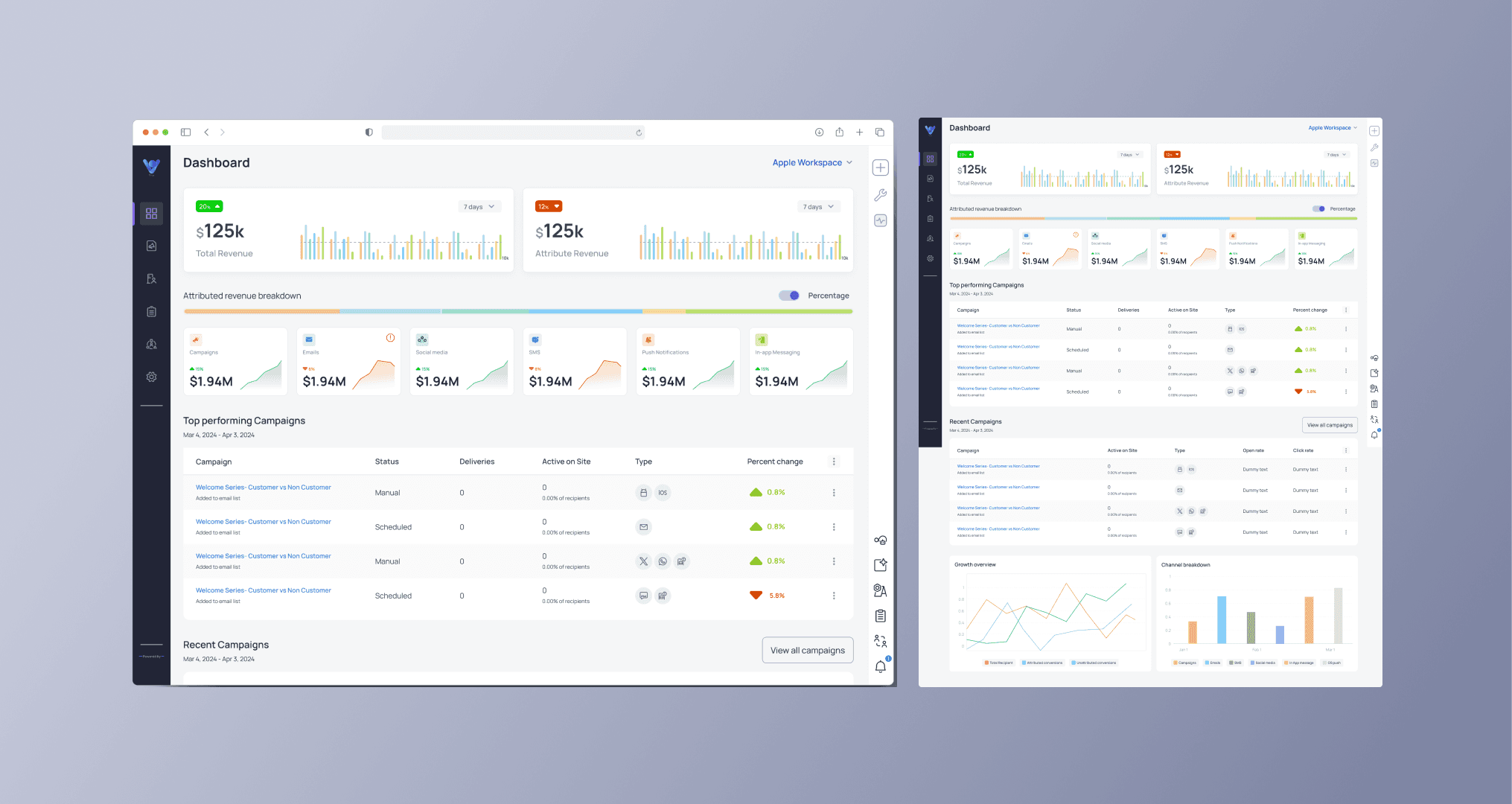Click the attributed revenue breakdown color bar
This screenshot has width=1512, height=804.
(x=517, y=311)
